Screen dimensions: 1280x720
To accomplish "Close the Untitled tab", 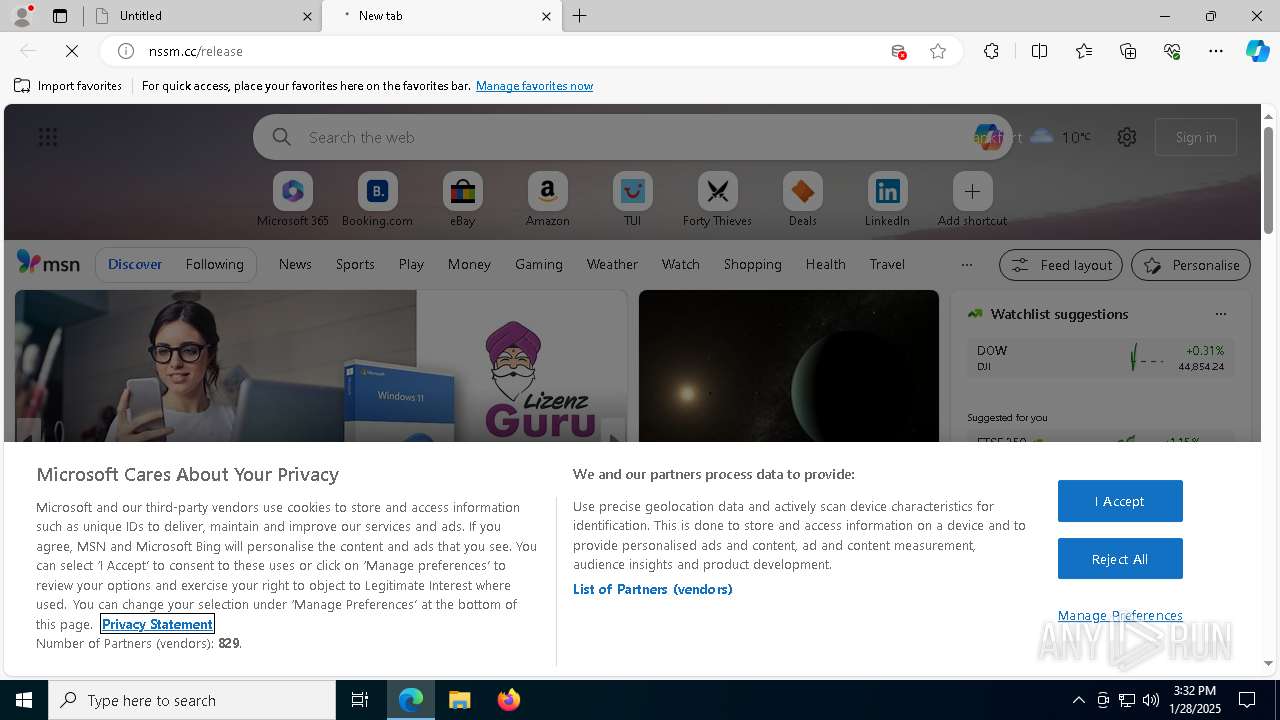I will (x=307, y=16).
